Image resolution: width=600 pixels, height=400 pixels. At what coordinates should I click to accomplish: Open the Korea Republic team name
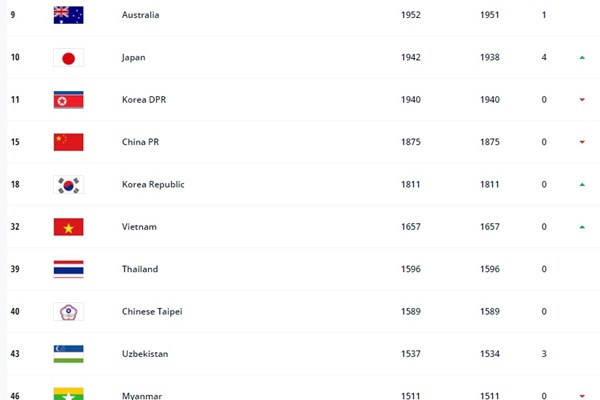[153, 184]
